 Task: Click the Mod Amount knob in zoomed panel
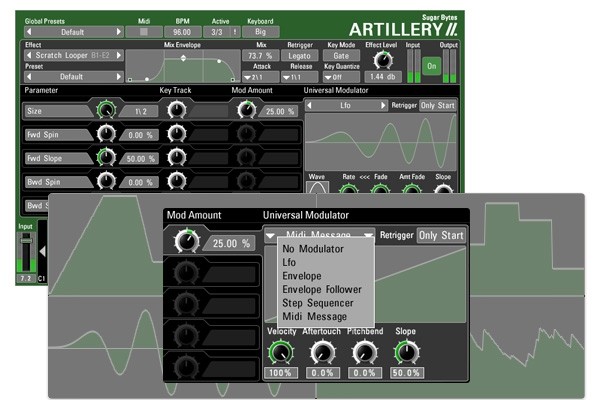[187, 241]
